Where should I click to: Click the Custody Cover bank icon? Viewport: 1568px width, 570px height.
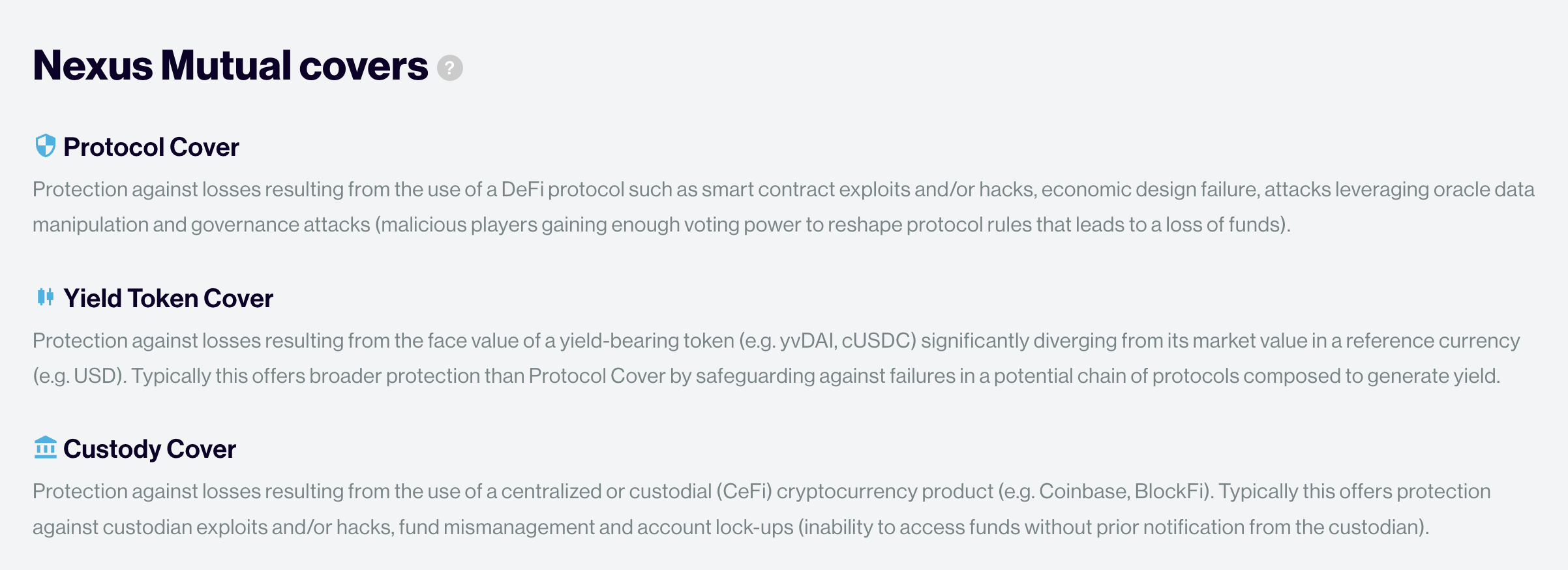(45, 448)
